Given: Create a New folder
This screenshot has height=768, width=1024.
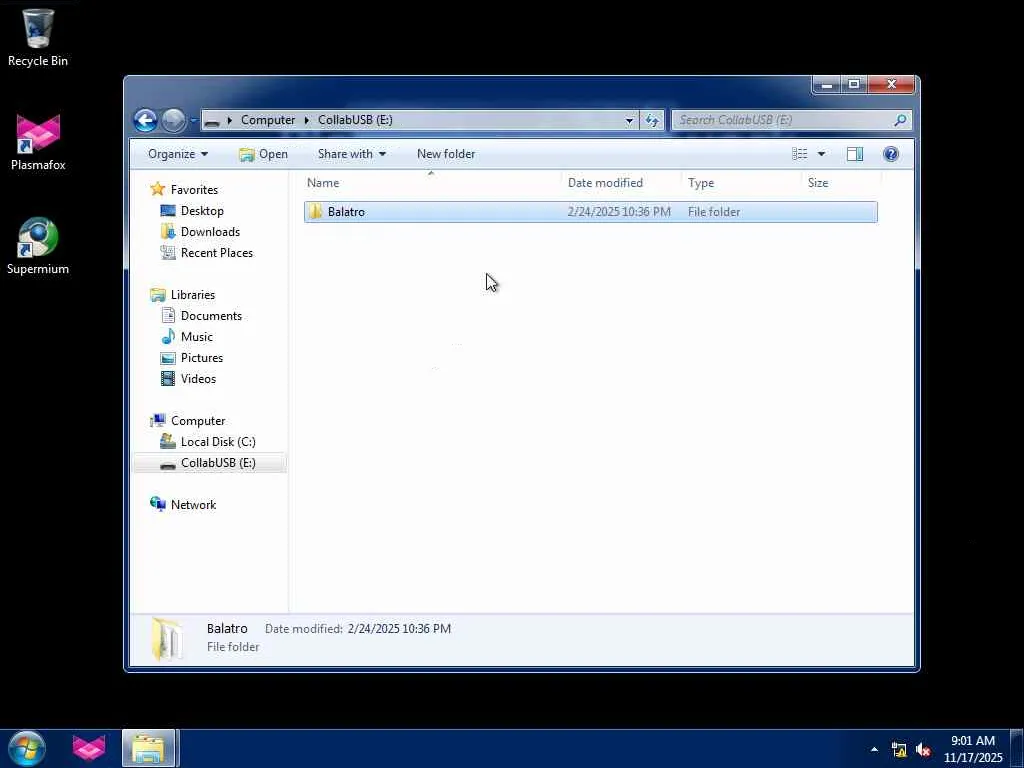Looking at the screenshot, I should [446, 154].
